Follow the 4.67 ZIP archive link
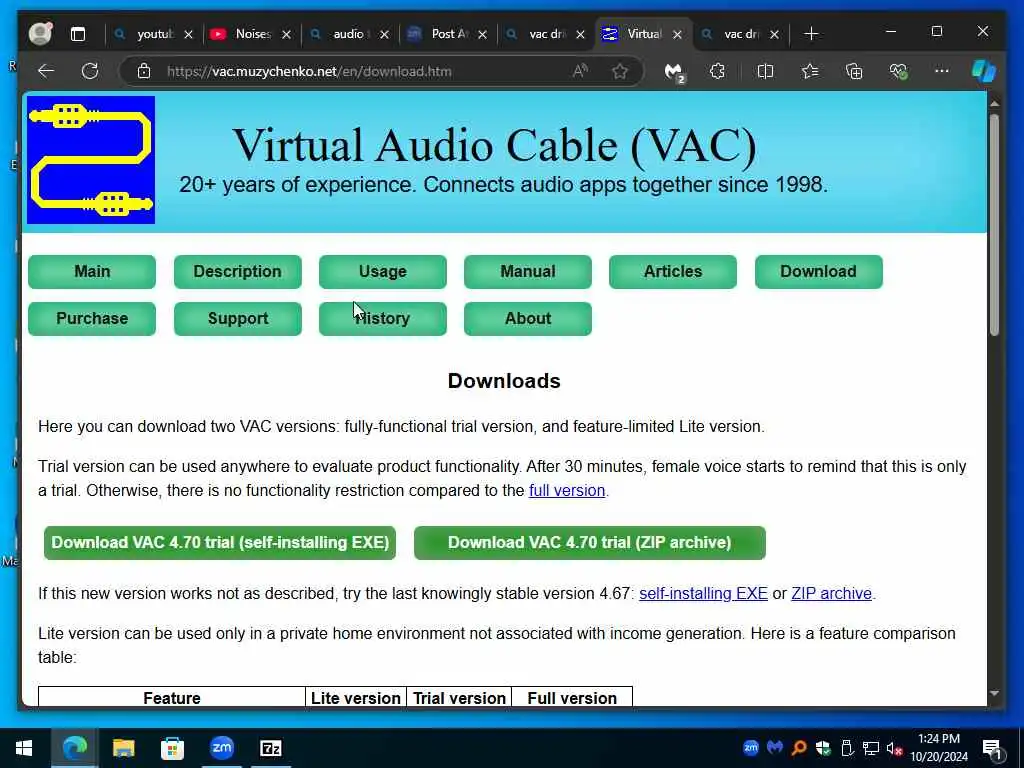 [x=831, y=594]
